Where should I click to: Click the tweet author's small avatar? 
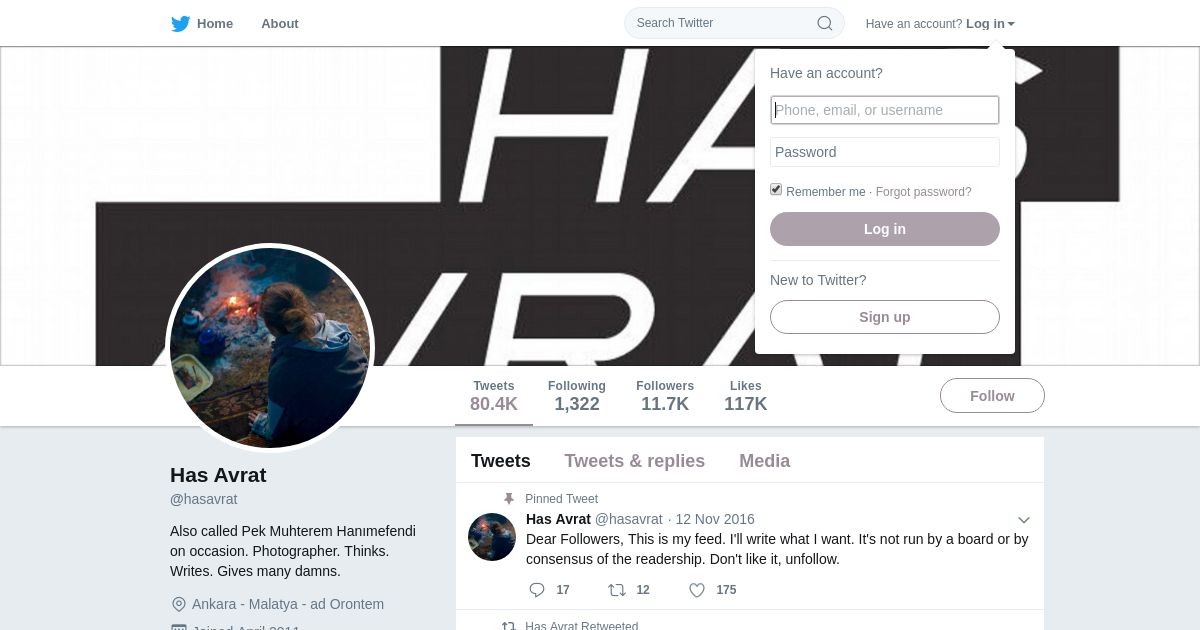[x=492, y=537]
